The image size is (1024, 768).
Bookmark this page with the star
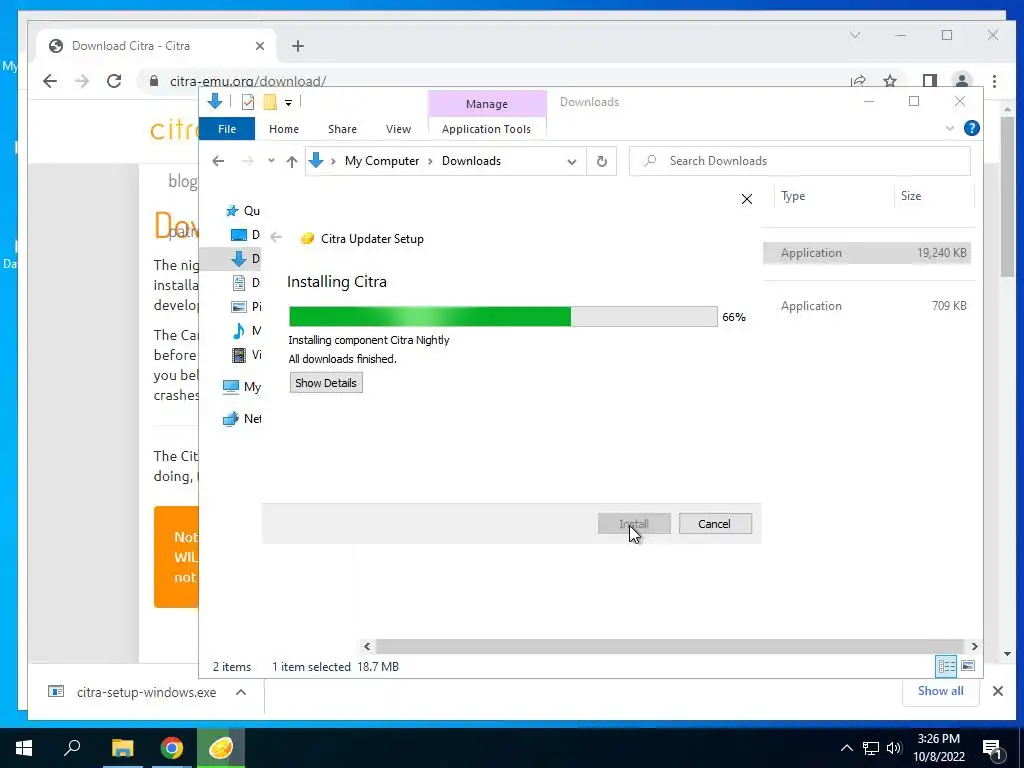click(889, 81)
